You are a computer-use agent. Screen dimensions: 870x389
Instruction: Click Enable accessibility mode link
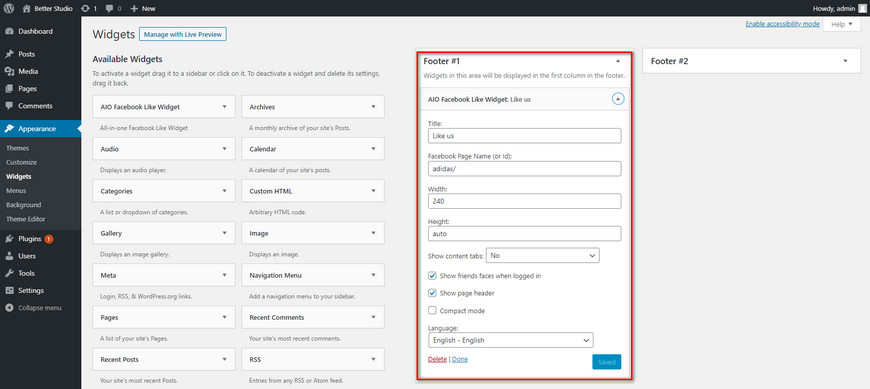(x=782, y=24)
